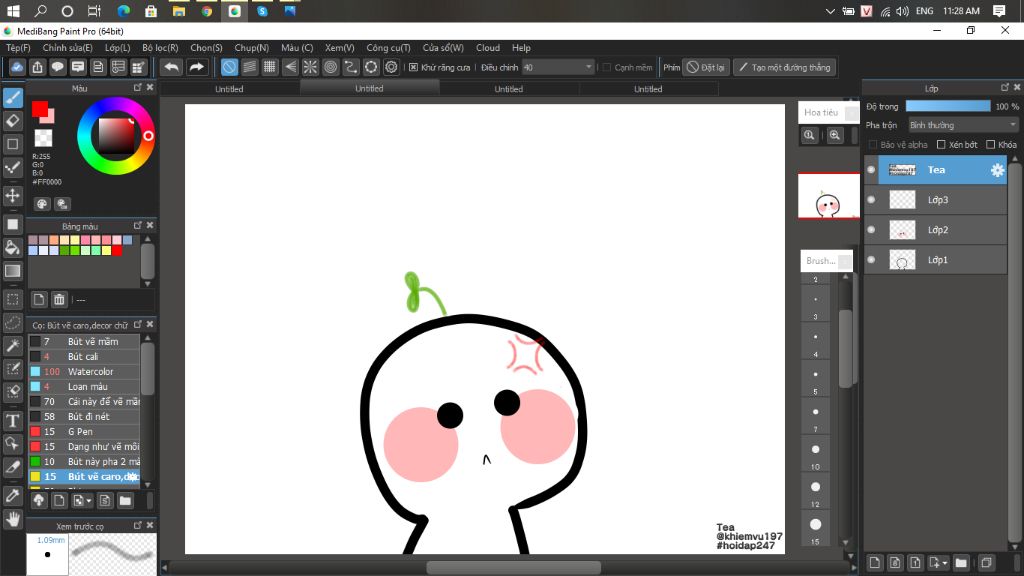Open the Bộ lọc(R) menu
The height and width of the screenshot is (576, 1024).
click(160, 47)
